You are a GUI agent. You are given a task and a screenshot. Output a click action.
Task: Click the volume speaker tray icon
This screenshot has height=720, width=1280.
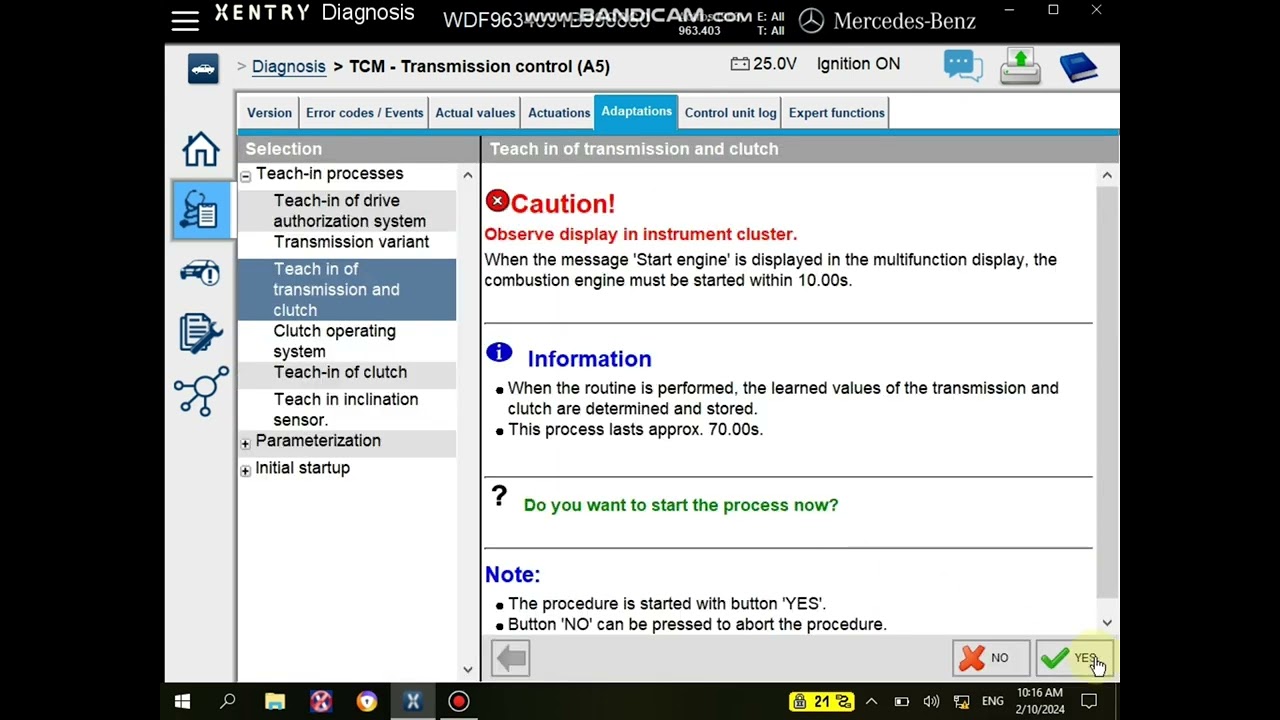pyautogui.click(x=931, y=701)
